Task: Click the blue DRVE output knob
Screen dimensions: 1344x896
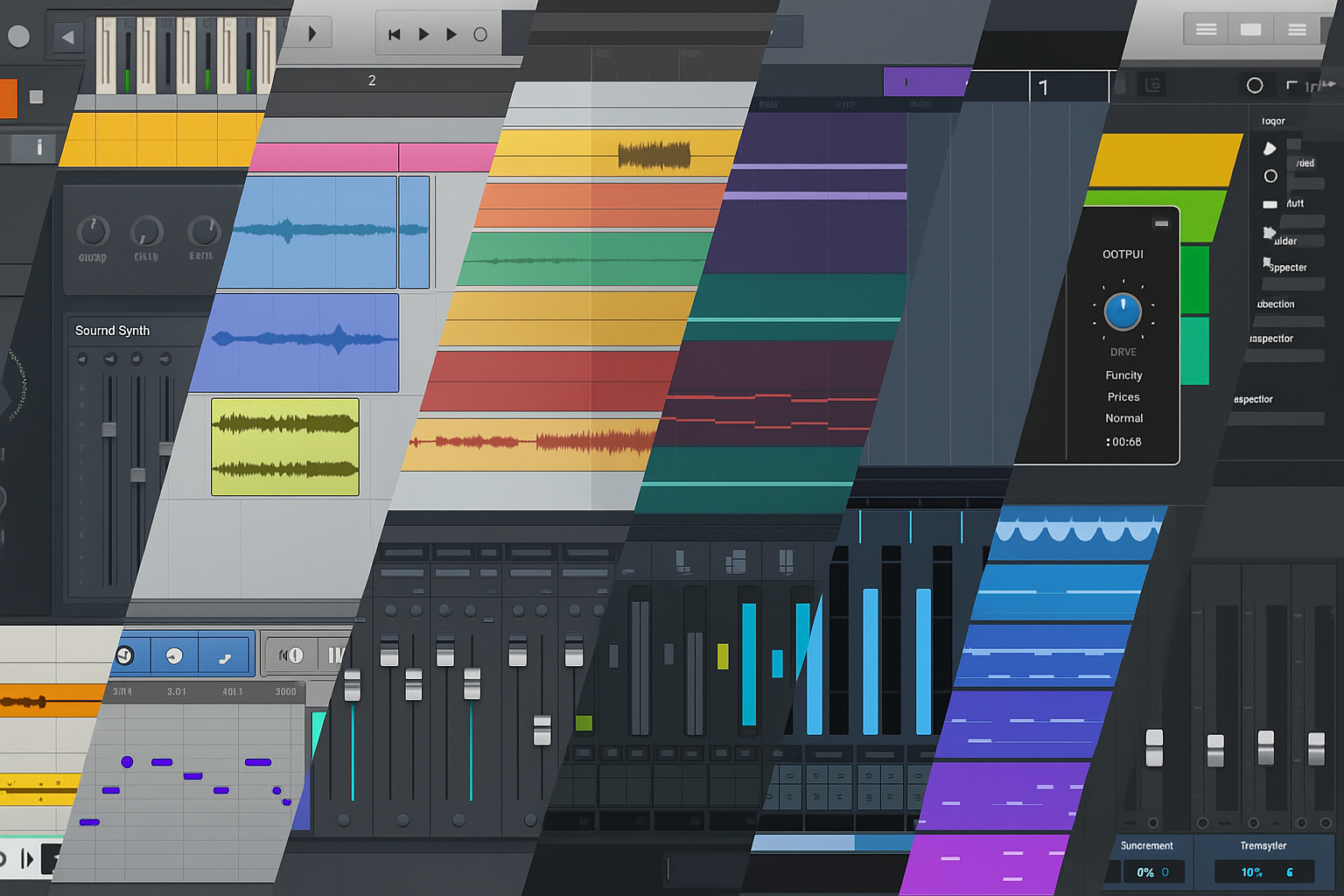Action: [x=1123, y=311]
